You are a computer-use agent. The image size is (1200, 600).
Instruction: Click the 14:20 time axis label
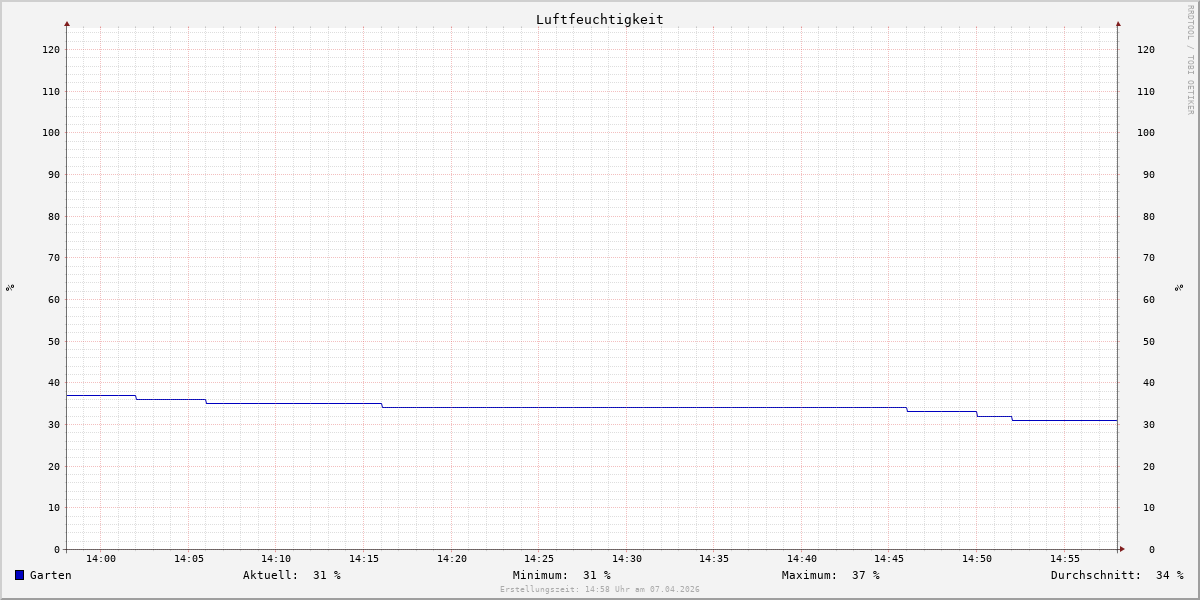click(x=452, y=559)
